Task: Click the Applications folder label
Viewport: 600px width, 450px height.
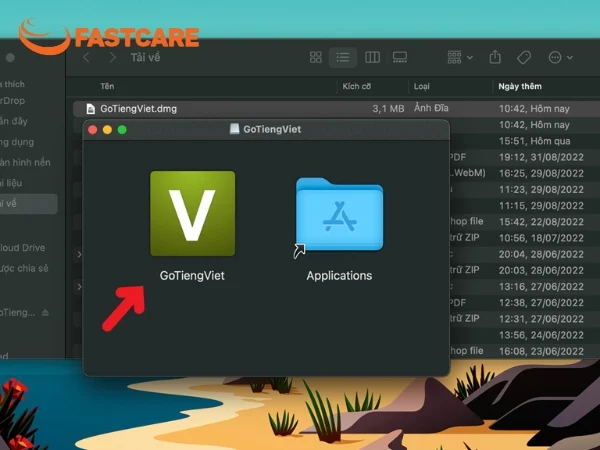Action: click(339, 276)
